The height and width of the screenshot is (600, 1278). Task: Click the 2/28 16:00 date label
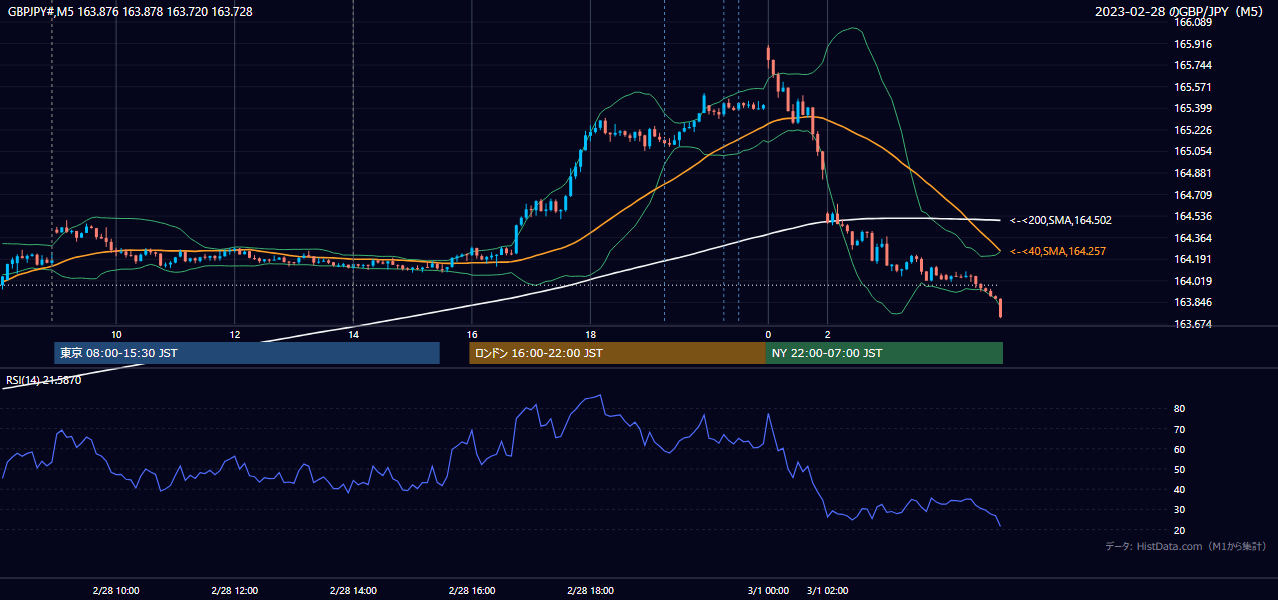472,591
